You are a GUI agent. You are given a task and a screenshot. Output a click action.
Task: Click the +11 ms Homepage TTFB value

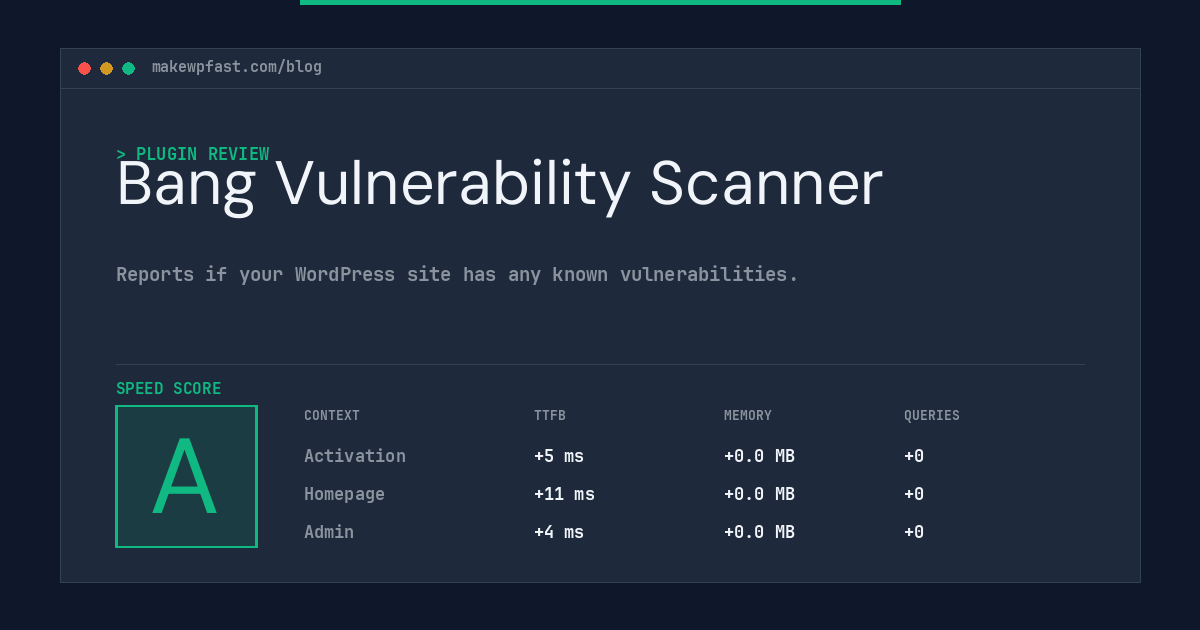coord(564,494)
